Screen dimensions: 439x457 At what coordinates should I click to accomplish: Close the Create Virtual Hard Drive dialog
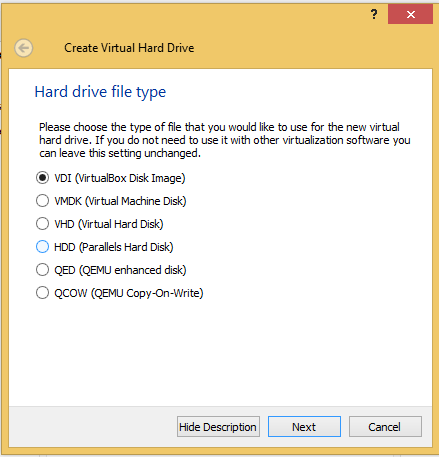[x=411, y=14]
